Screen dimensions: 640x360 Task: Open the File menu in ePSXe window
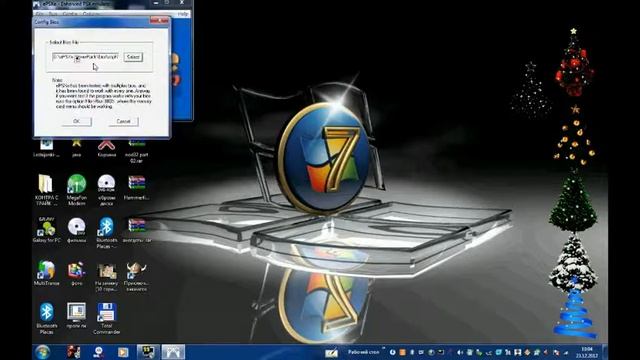[x=40, y=14]
